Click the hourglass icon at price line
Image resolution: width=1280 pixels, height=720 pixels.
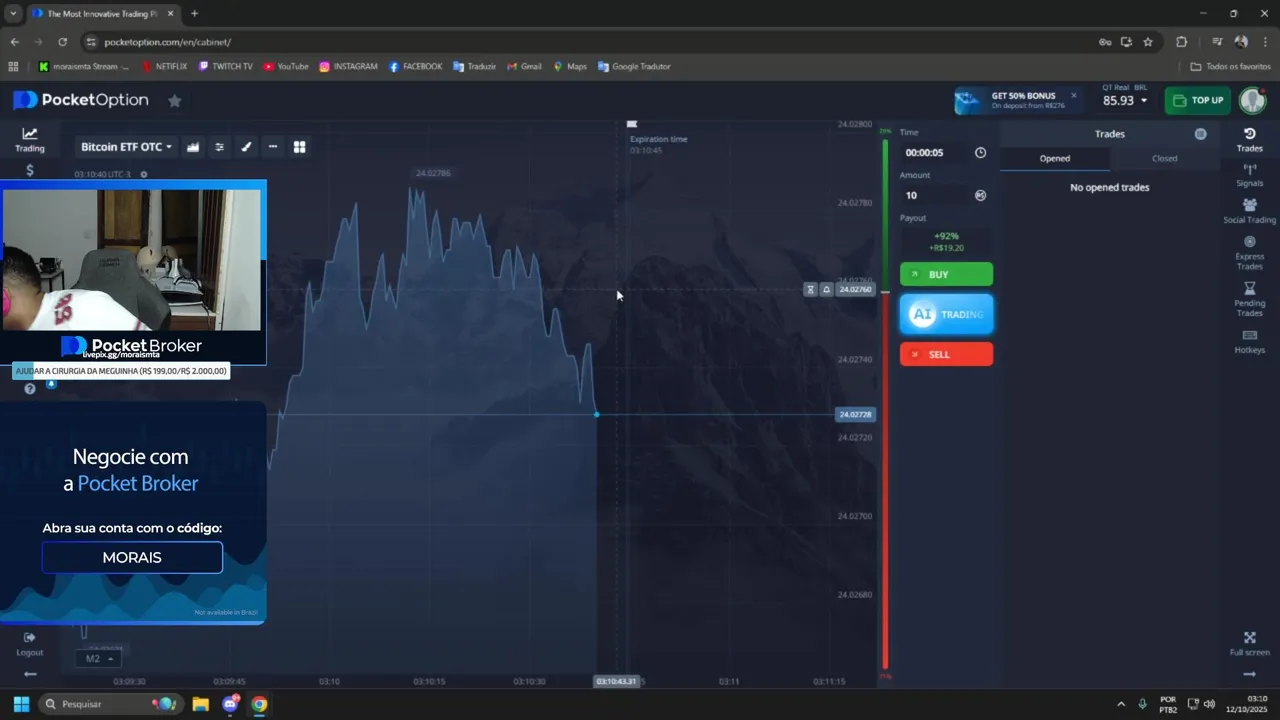point(811,289)
